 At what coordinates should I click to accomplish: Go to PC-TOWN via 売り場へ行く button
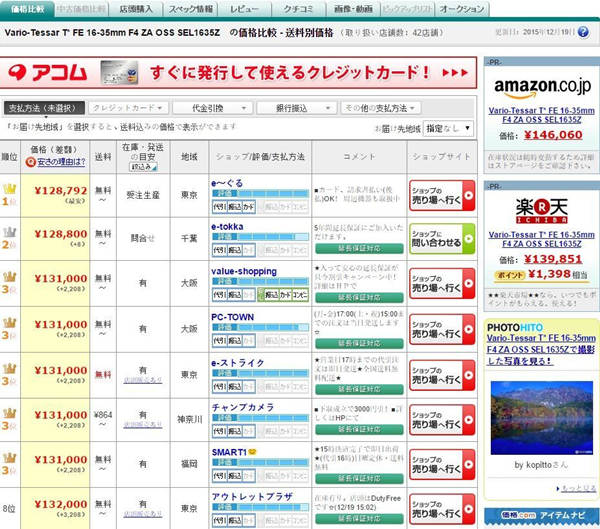(x=442, y=329)
